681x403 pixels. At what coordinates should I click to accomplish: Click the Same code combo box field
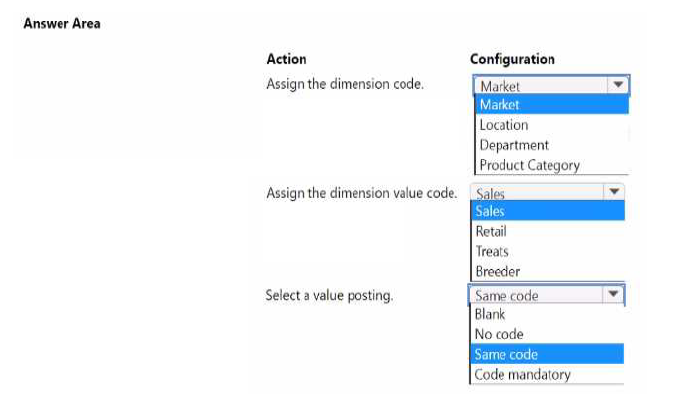tap(547, 295)
